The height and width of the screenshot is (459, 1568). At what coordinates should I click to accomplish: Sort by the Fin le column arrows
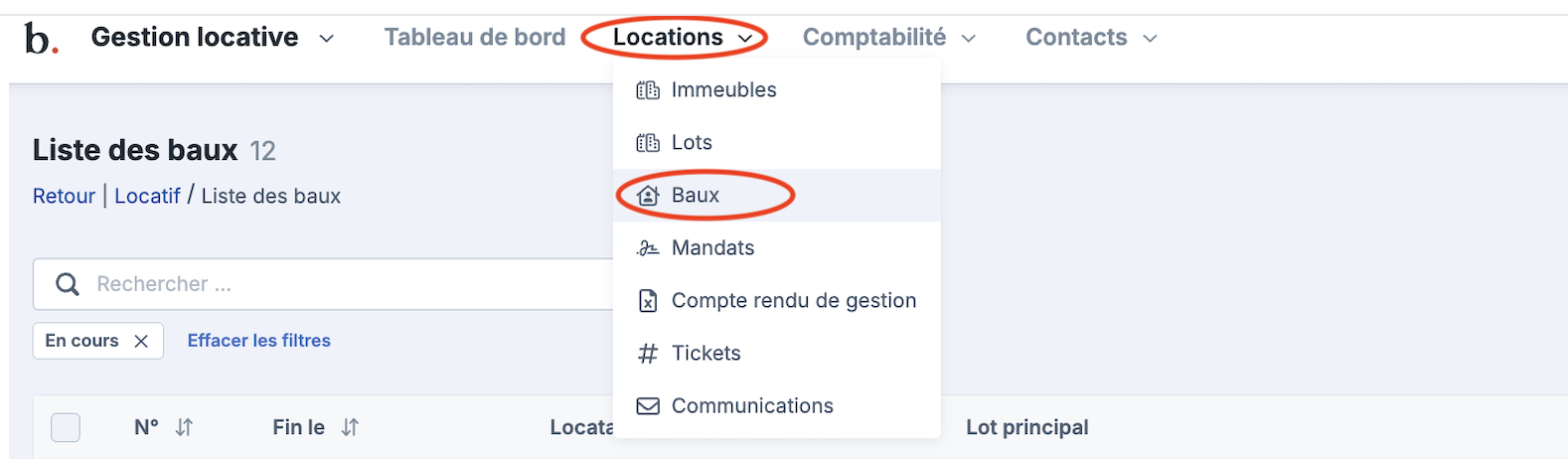click(350, 427)
